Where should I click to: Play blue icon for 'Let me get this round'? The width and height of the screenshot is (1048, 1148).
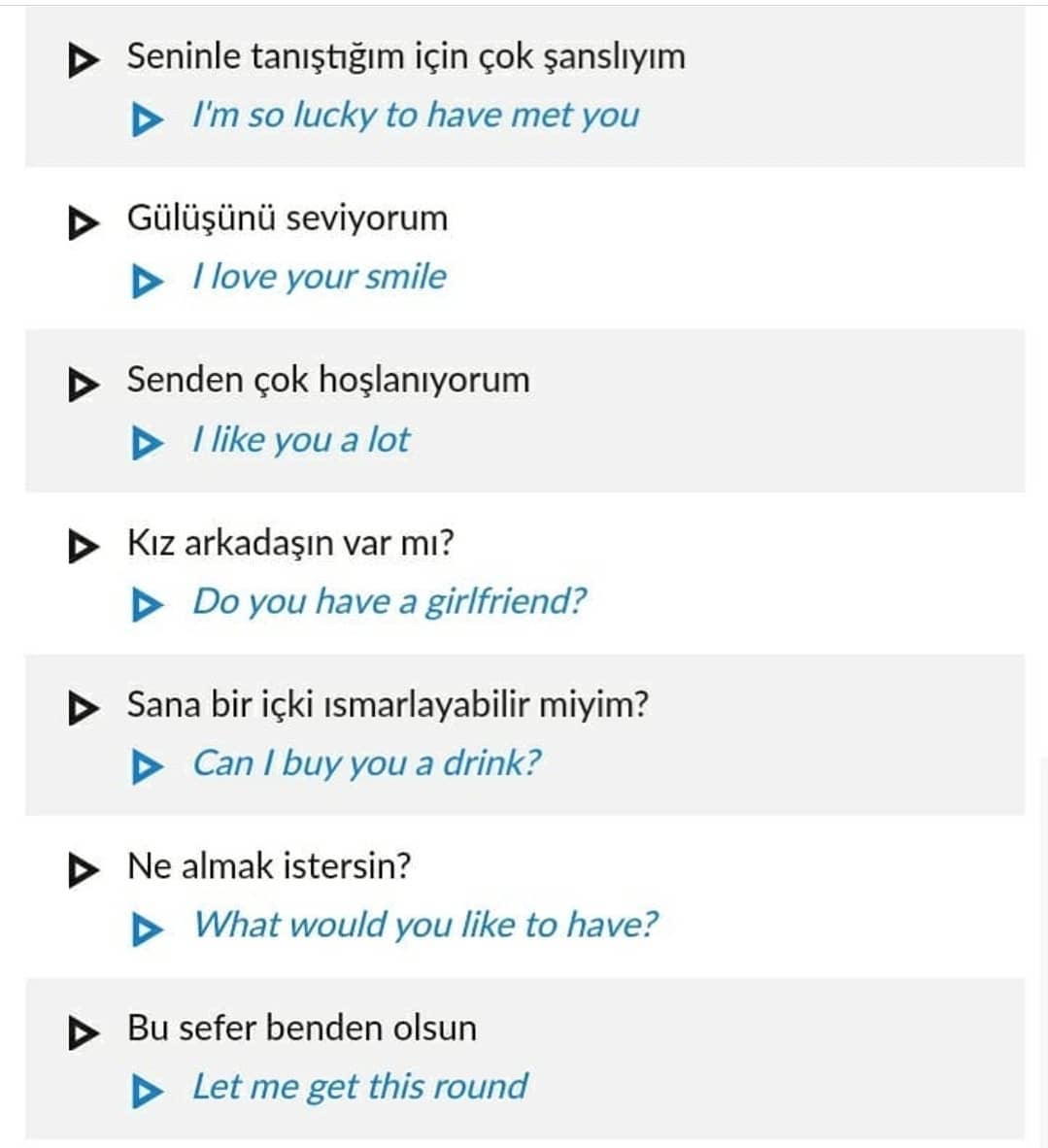tap(148, 1092)
